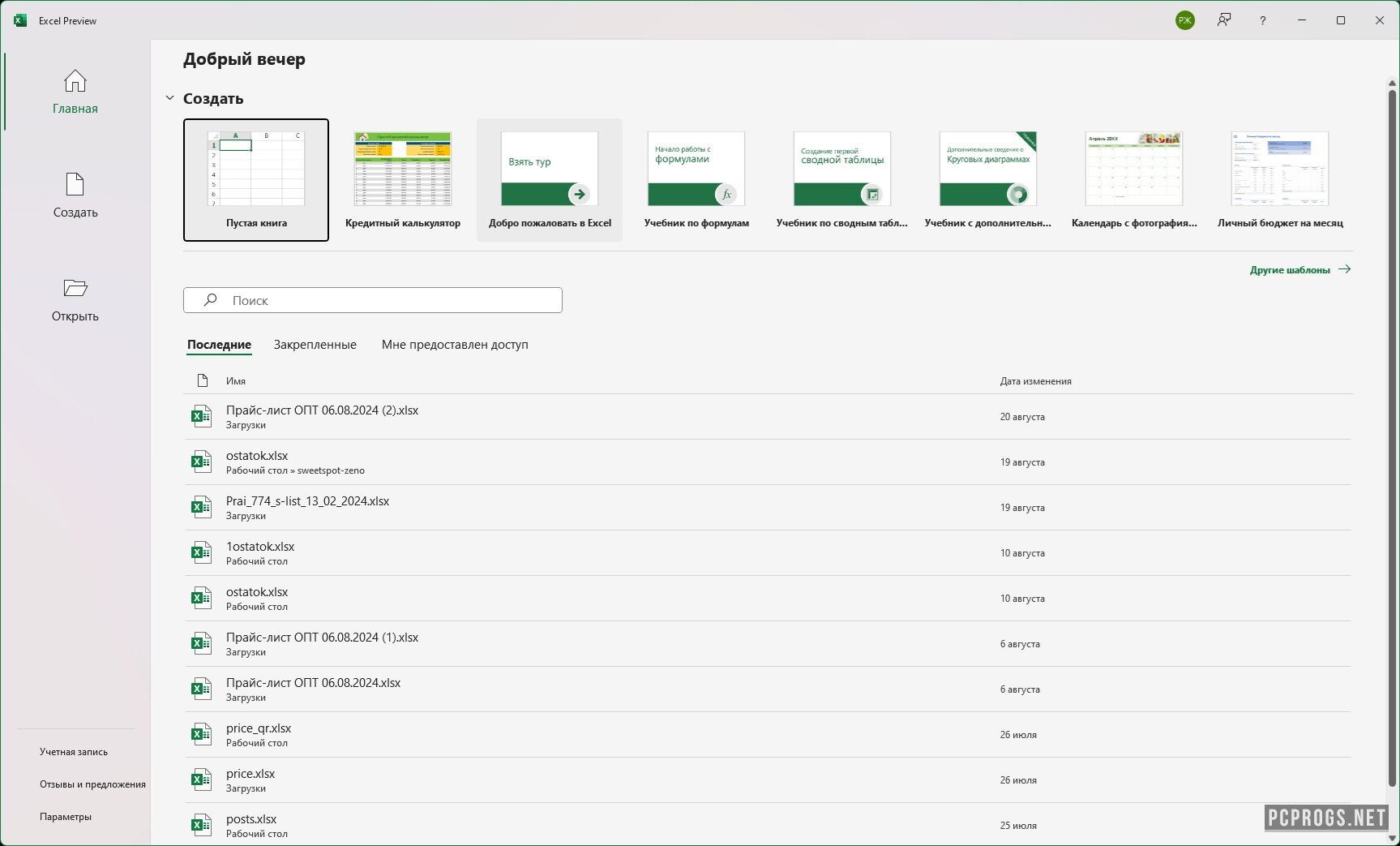This screenshot has height=846, width=1400.
Task: Open Прайс-лист ОПТ 06.08.2024 (1).xlsx
Action: pos(322,638)
